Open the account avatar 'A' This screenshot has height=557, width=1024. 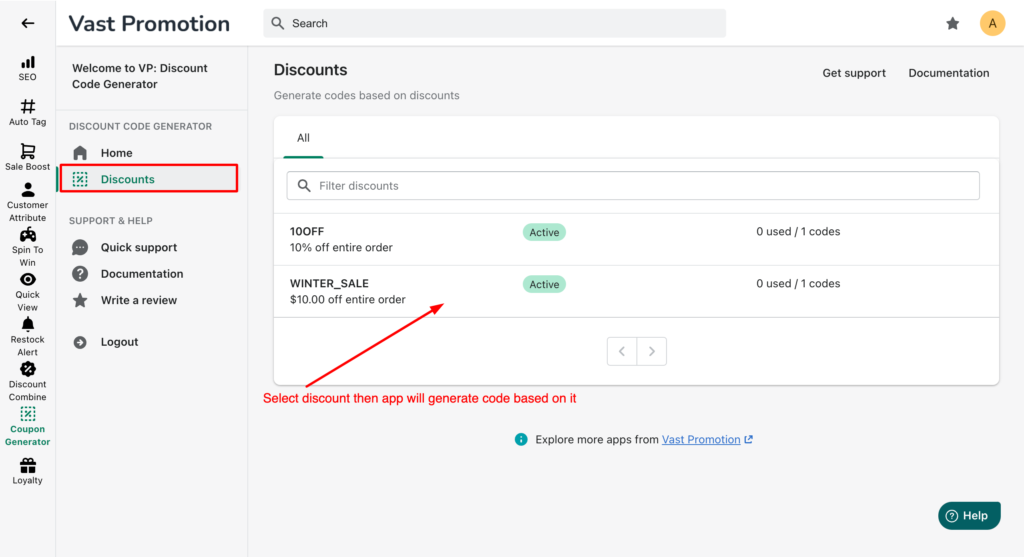click(992, 24)
